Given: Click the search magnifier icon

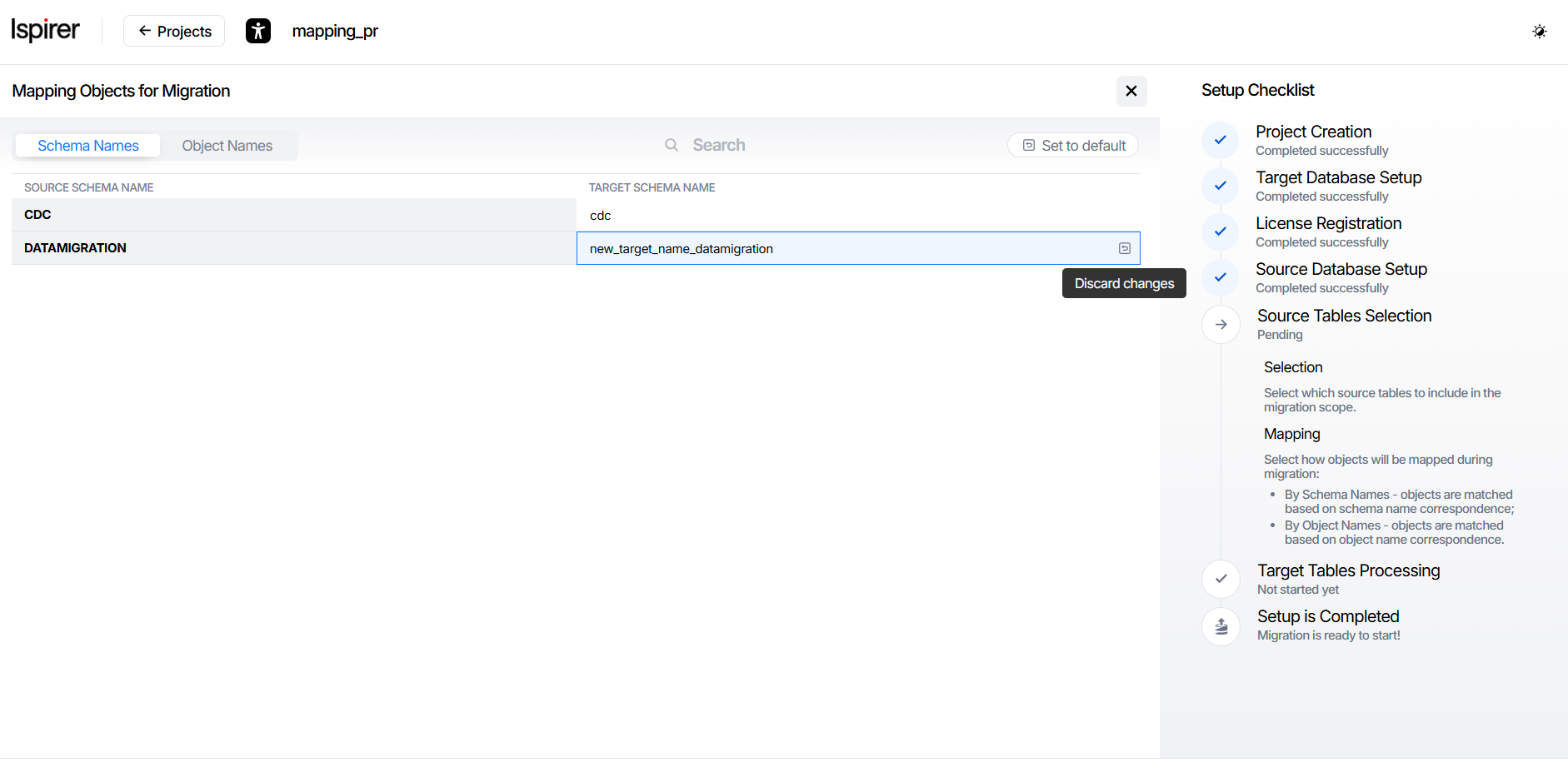Looking at the screenshot, I should pos(671,145).
